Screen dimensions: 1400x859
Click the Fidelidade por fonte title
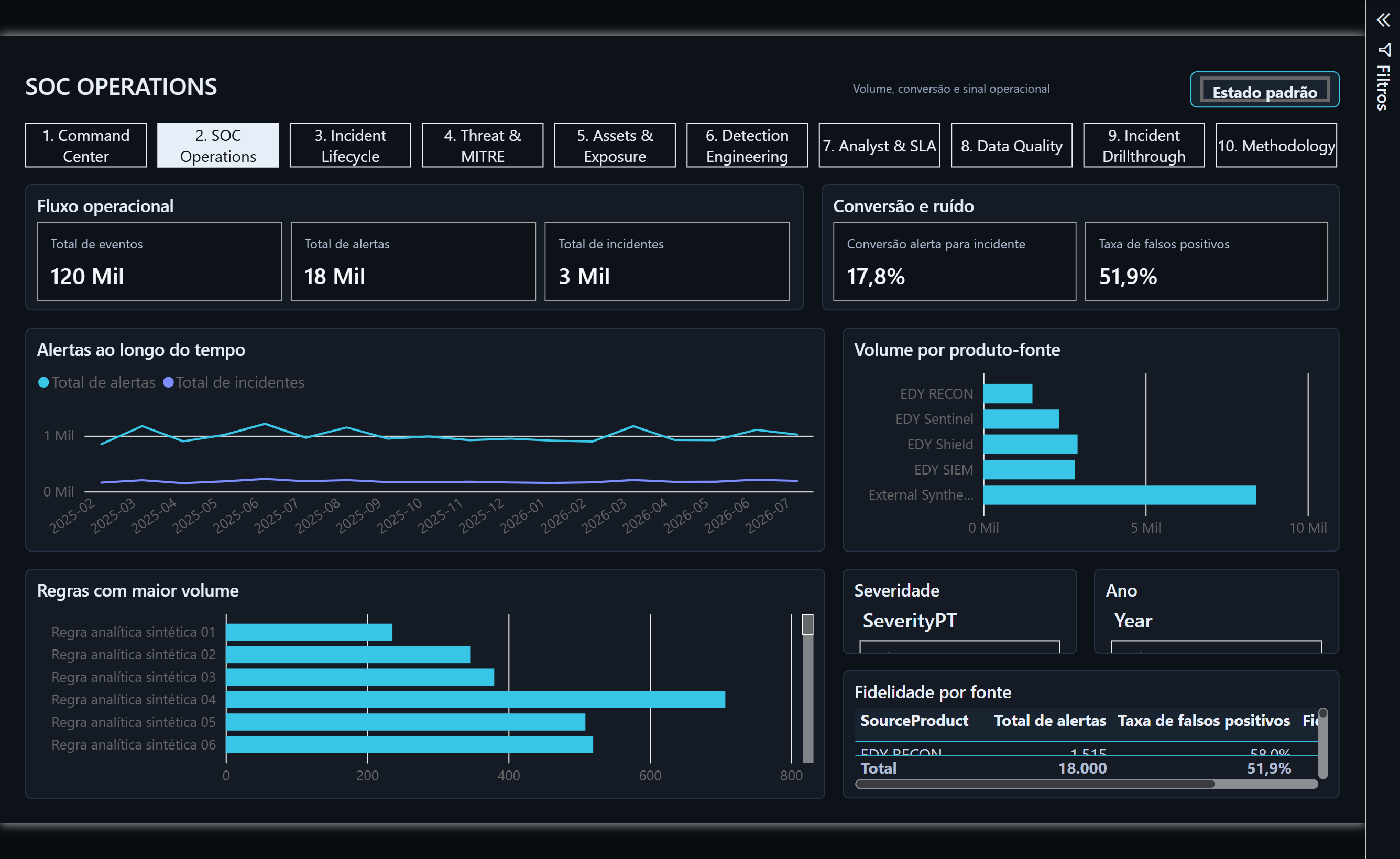point(933,692)
